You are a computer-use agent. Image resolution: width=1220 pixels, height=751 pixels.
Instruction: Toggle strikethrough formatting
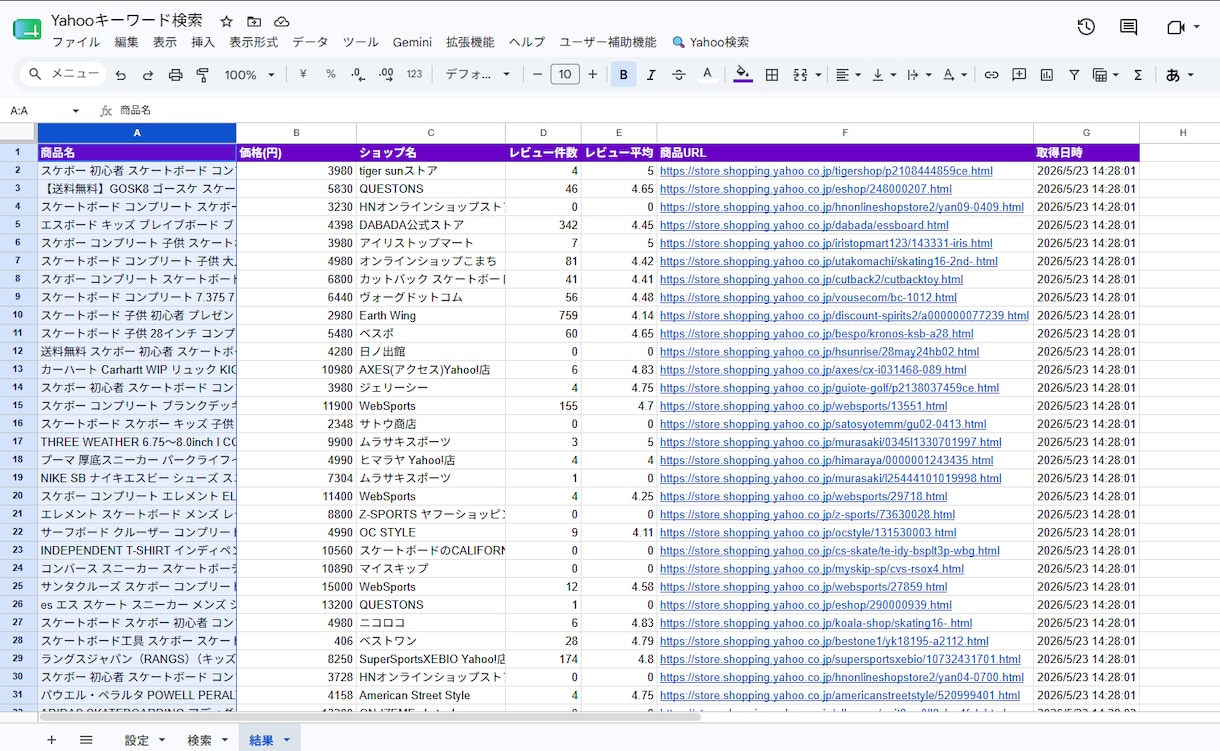(x=679, y=74)
